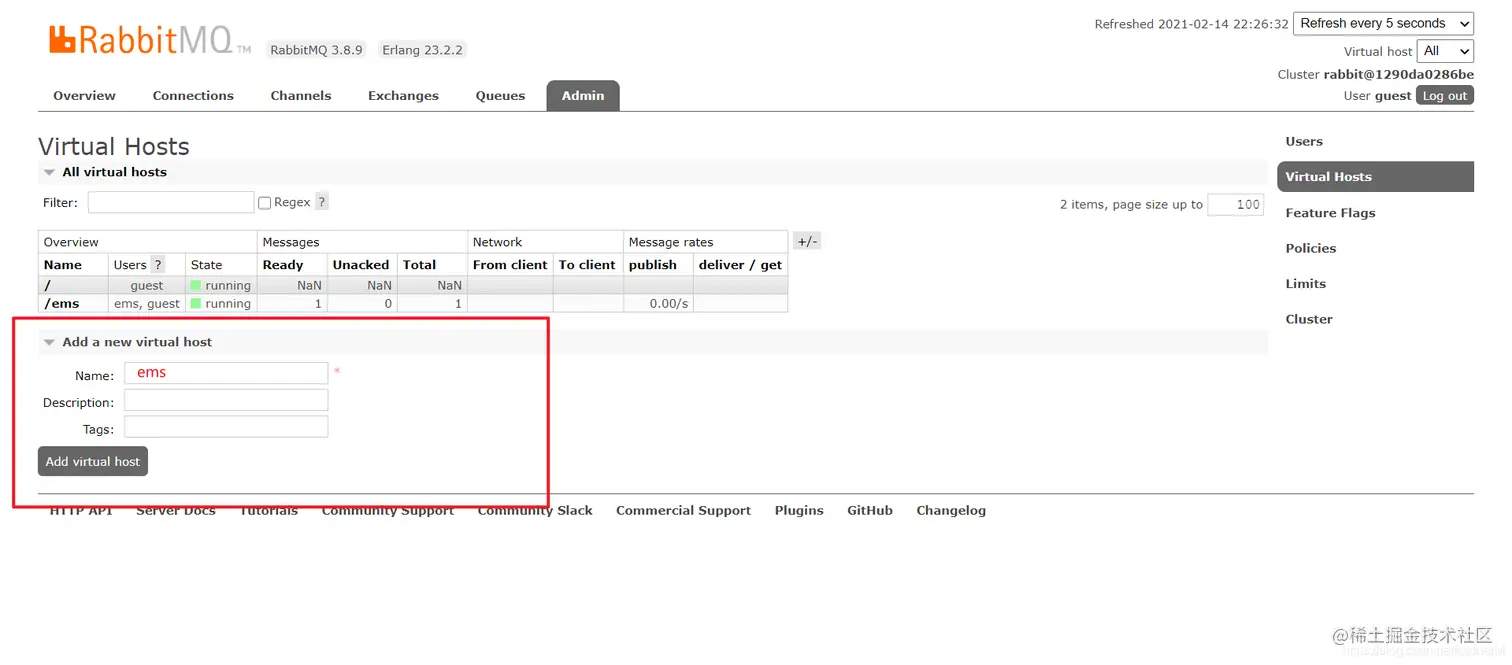Screen dimensions: 1512x665
Task: Open Limits in sidebar
Action: [x=1306, y=284]
